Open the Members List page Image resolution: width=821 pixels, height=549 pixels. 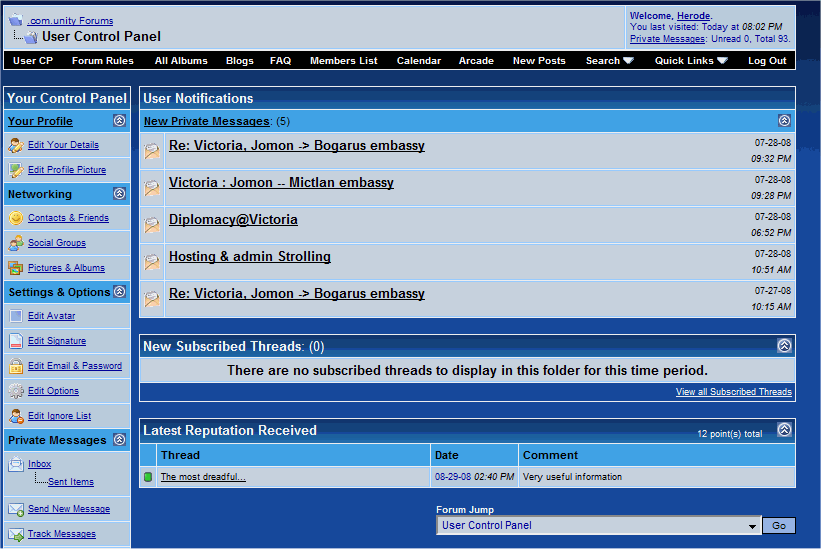point(343,61)
